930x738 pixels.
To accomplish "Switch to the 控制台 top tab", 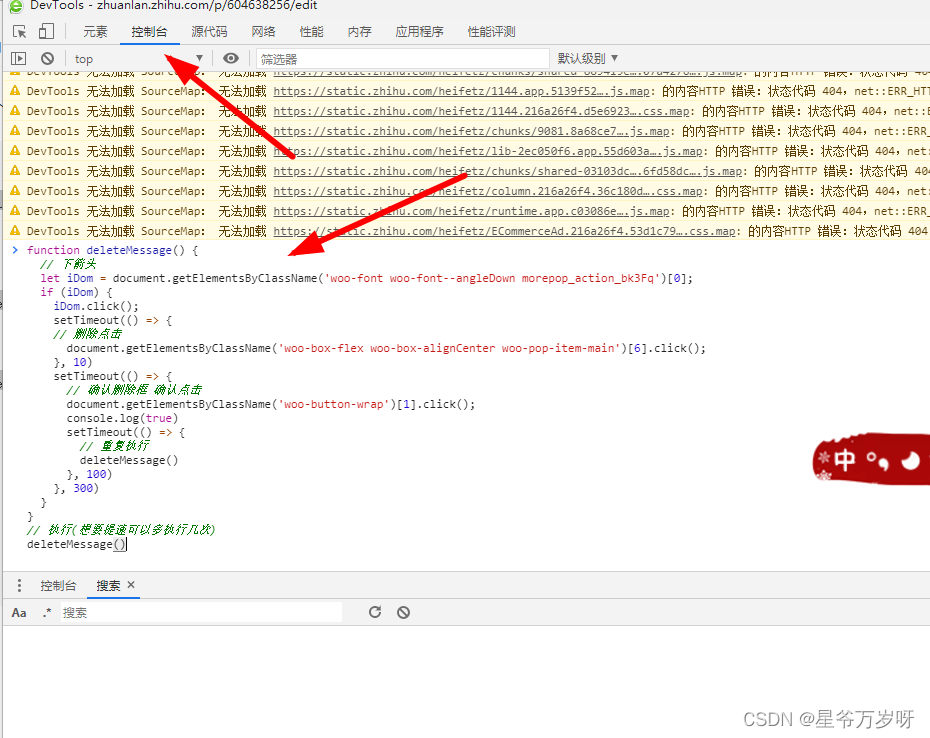I will (x=149, y=31).
